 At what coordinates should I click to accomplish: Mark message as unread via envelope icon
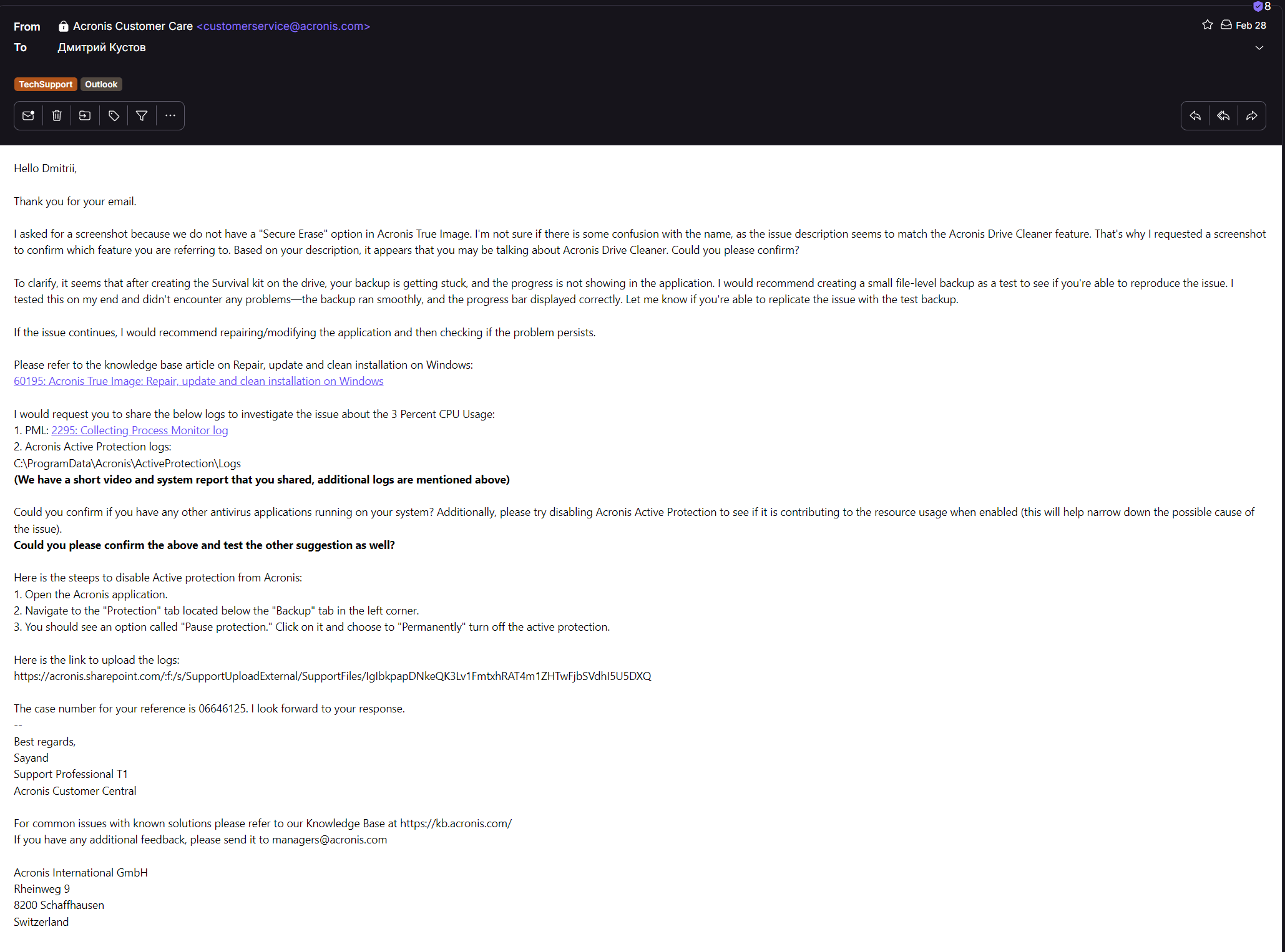pos(28,115)
